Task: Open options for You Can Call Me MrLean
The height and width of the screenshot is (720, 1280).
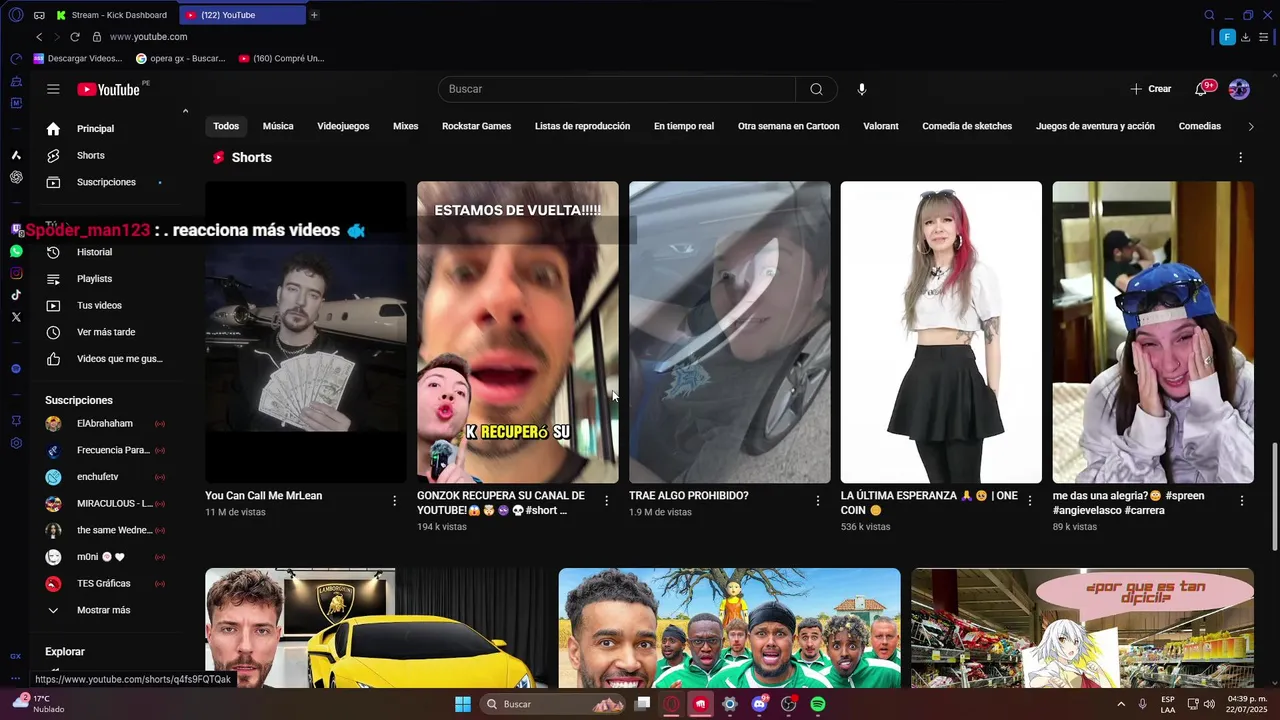Action: (394, 500)
